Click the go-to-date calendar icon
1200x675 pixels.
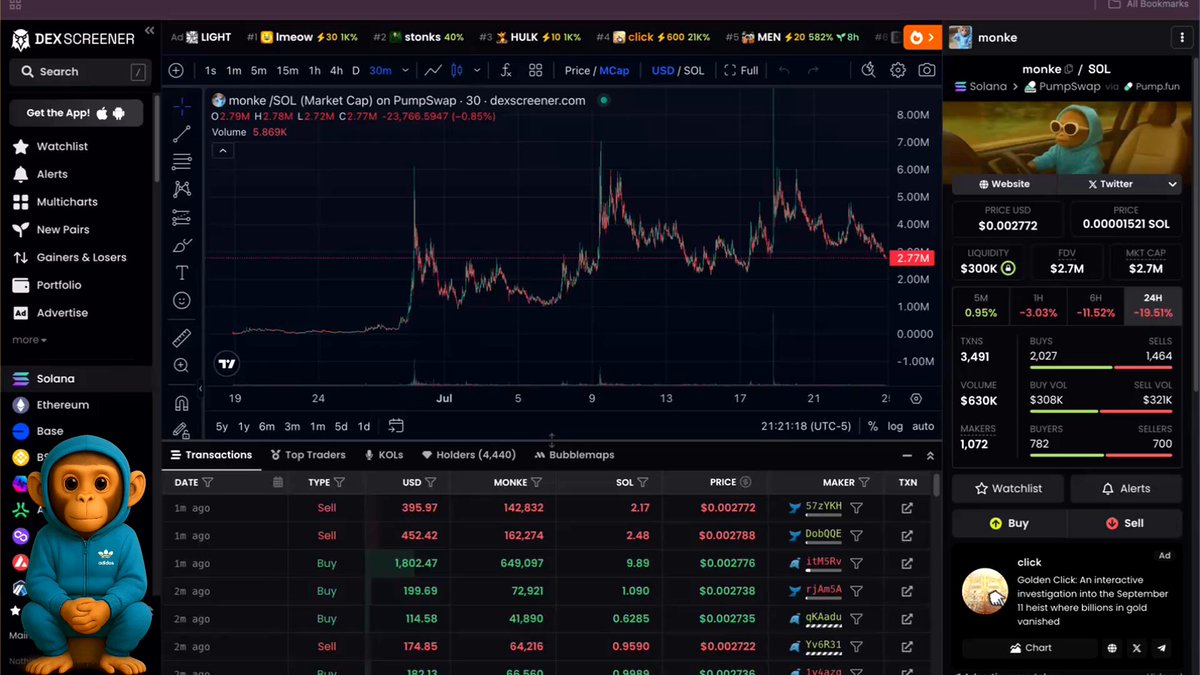pyautogui.click(x=396, y=426)
